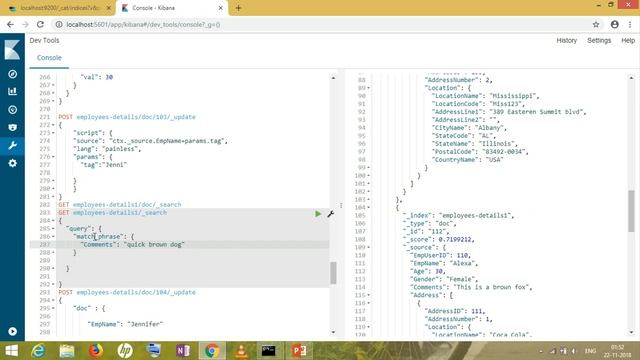Open the Chrome profile account icon

coord(615,24)
